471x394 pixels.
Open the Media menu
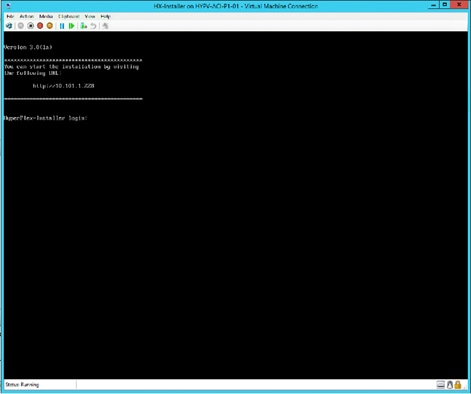tap(46, 16)
